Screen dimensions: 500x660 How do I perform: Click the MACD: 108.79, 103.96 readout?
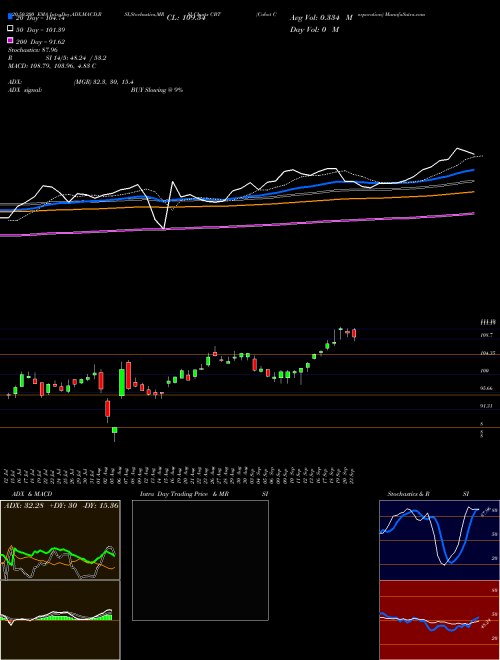coord(52,66)
